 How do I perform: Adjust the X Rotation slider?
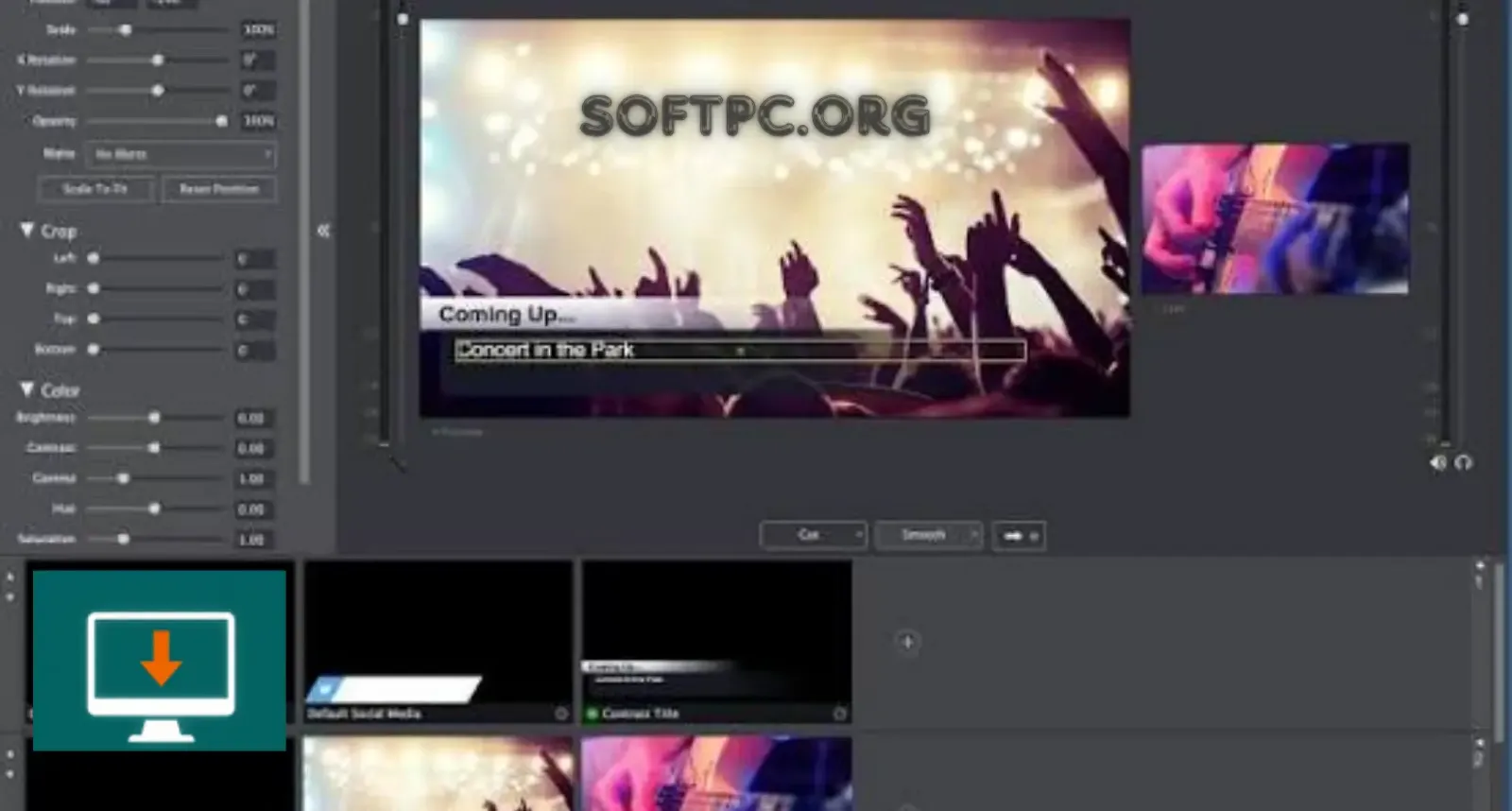158,60
